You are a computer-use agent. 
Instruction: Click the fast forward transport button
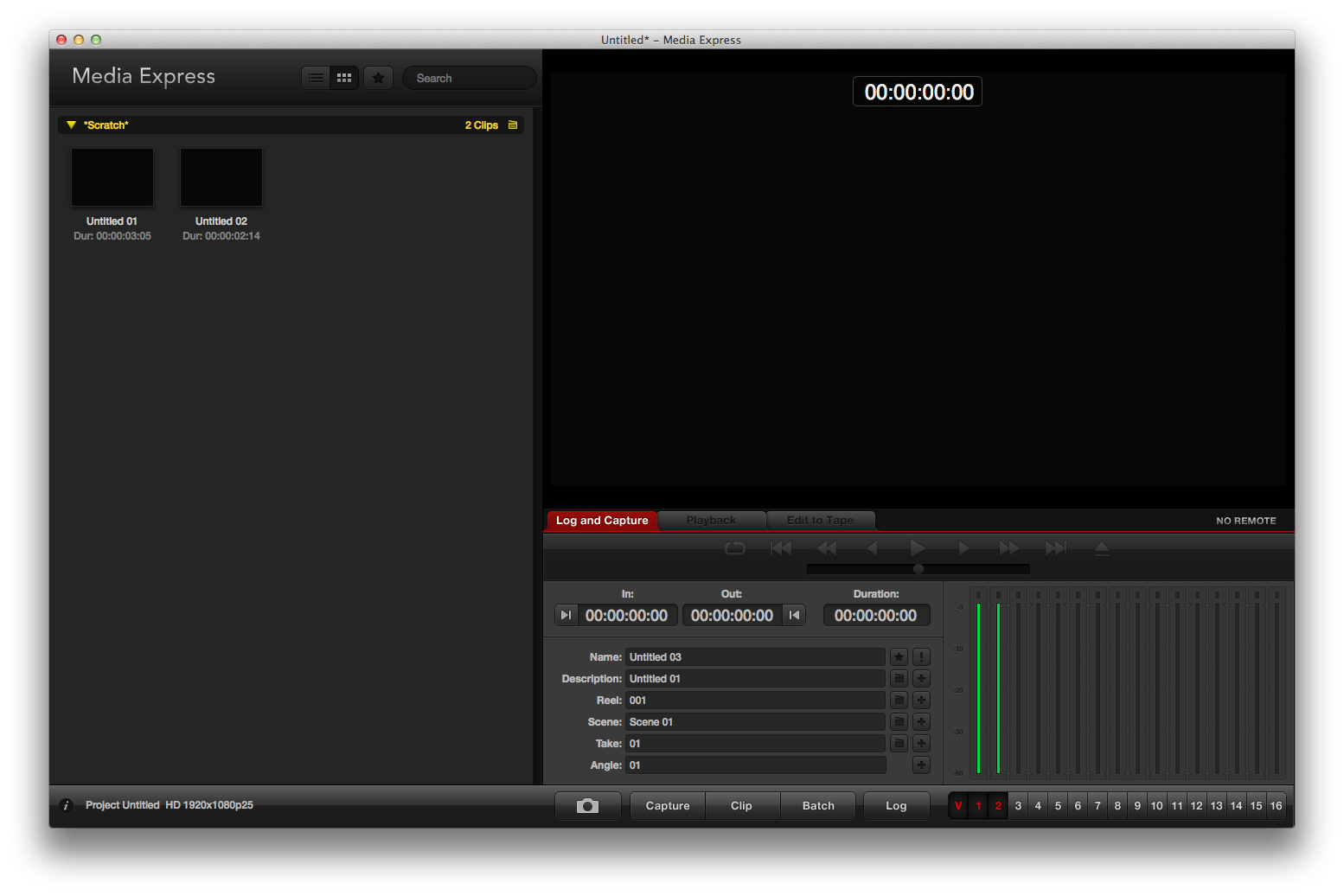1009,548
